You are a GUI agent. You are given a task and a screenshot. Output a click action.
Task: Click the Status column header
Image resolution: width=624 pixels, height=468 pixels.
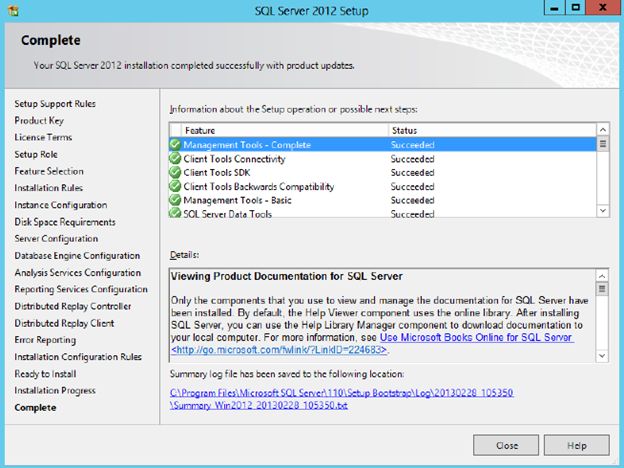(492, 130)
